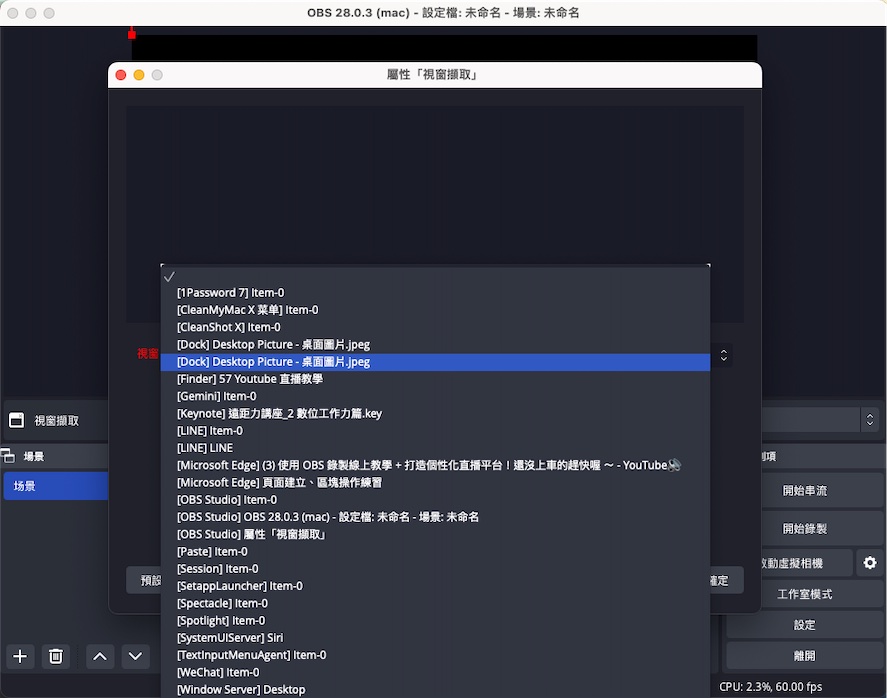Viewport: 887px width, 698px height.
Task: Open virtual camera settings gear icon
Action: 870,563
